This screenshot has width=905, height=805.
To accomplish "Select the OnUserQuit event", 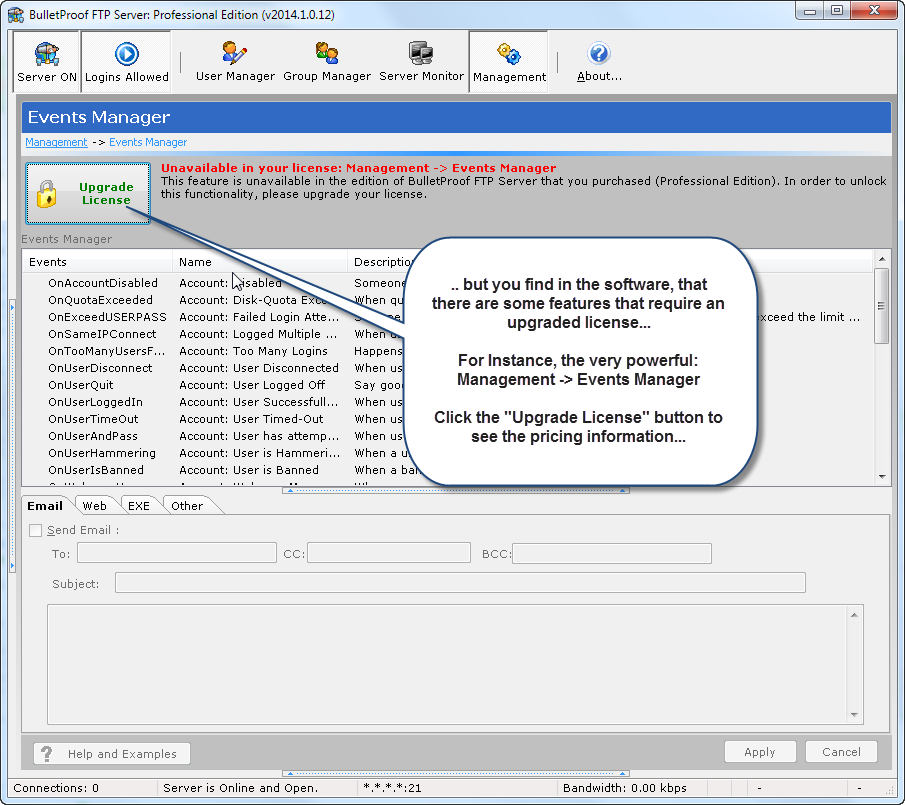I will [81, 385].
